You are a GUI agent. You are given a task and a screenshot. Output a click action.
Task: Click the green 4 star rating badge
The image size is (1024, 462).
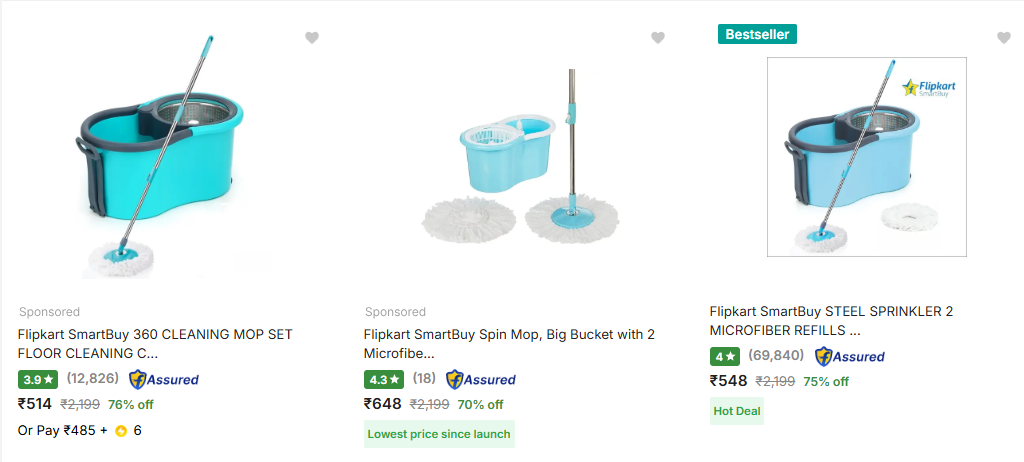[725, 356]
